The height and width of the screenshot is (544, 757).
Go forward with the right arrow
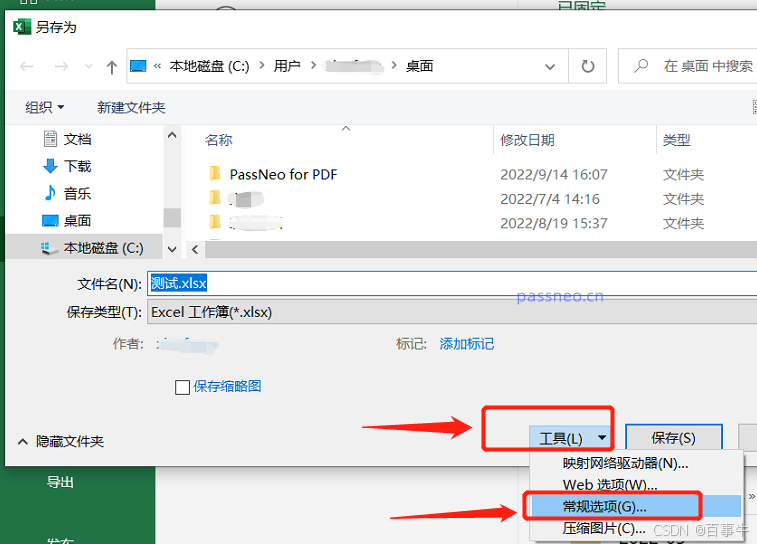[61, 66]
